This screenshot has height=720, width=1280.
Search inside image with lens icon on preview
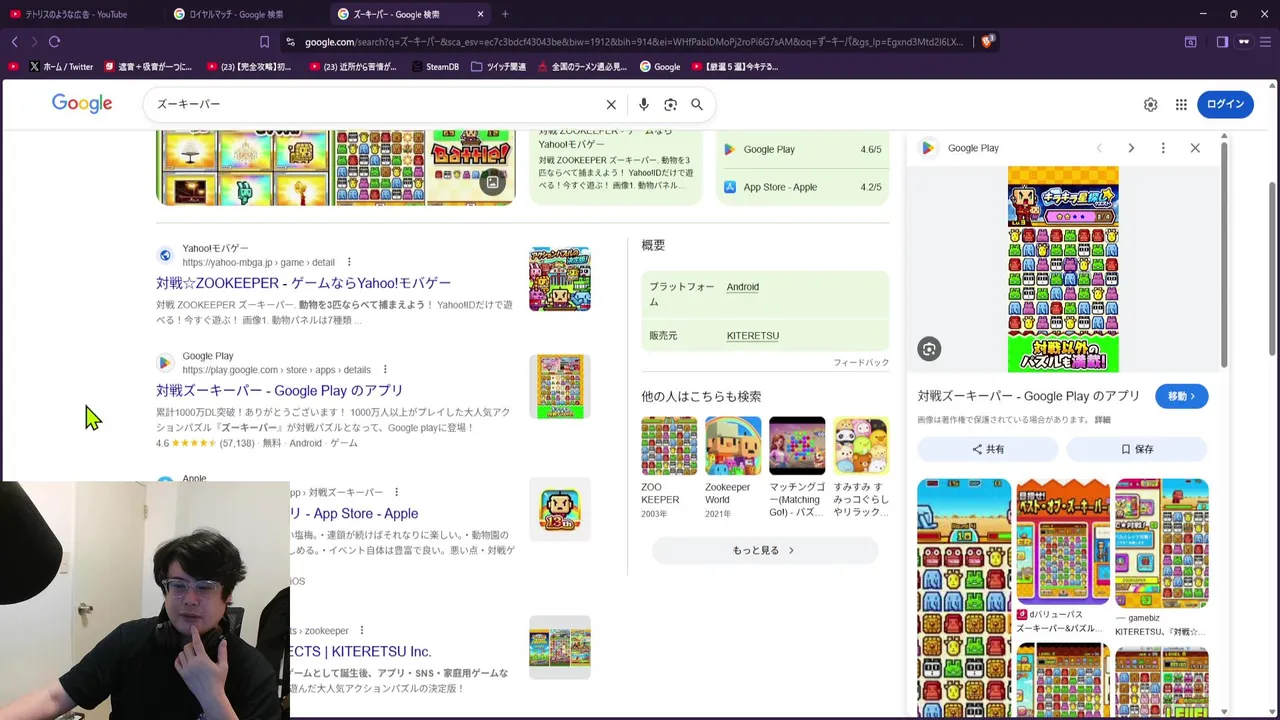929,349
